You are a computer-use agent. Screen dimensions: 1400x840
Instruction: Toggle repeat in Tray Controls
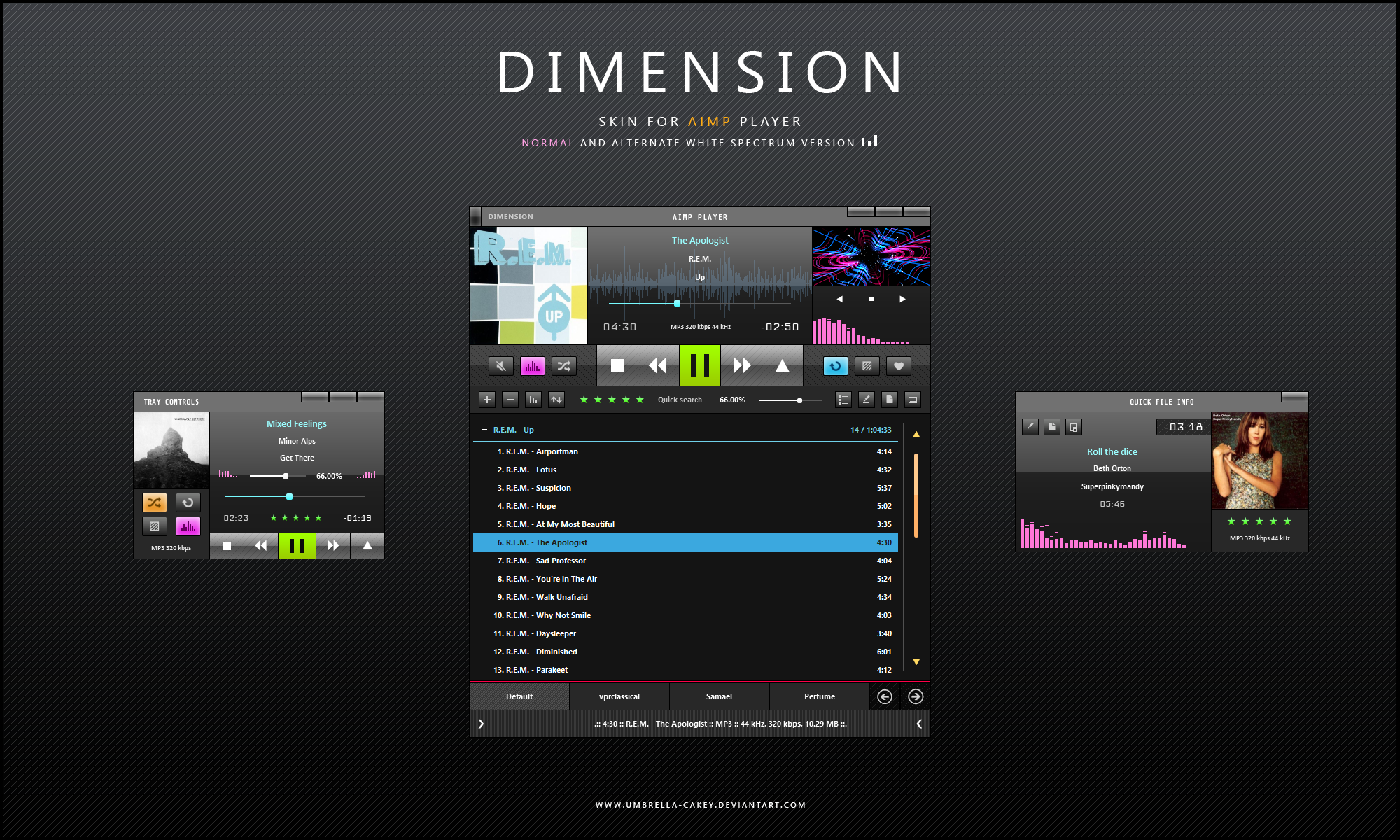pos(188,503)
